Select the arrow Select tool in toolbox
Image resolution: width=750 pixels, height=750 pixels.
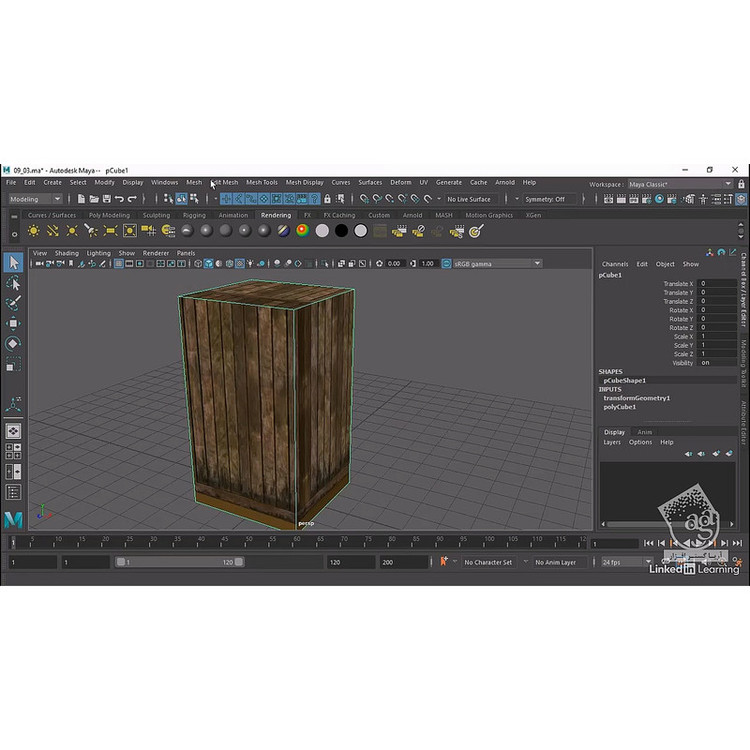coord(13,263)
